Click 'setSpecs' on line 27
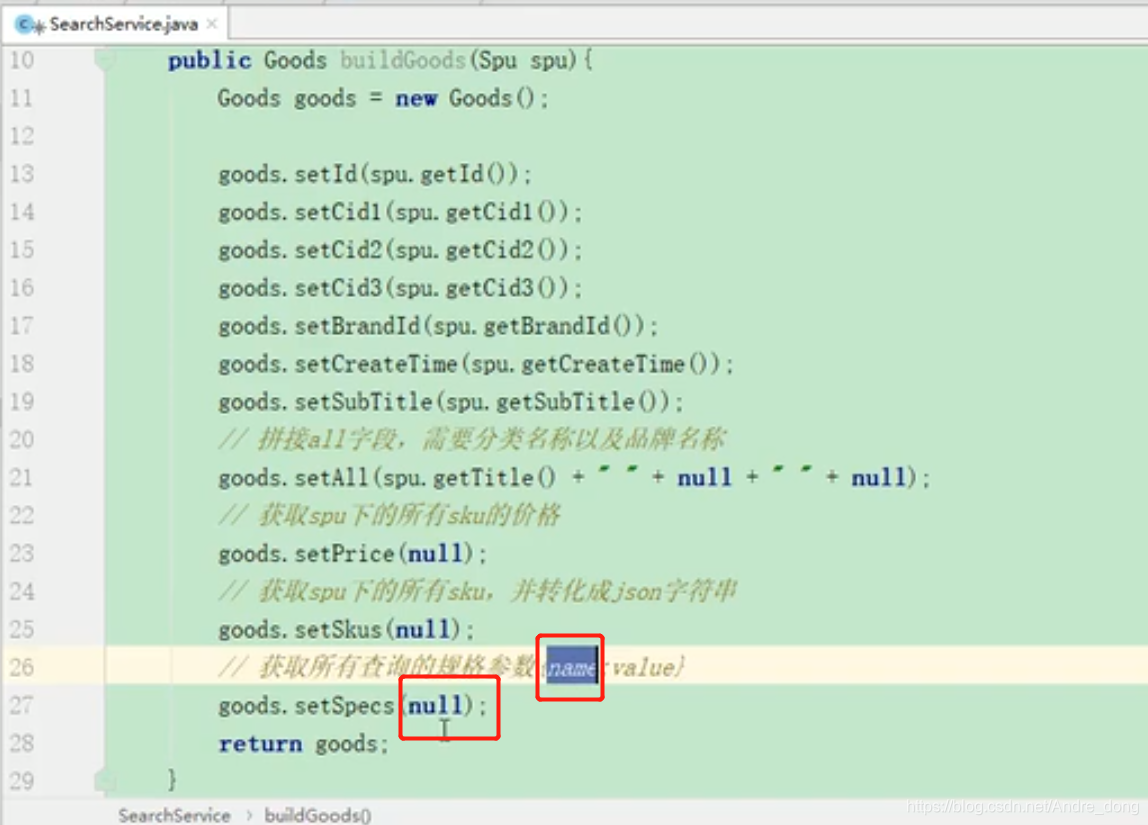The height and width of the screenshot is (825, 1148). coord(344,706)
